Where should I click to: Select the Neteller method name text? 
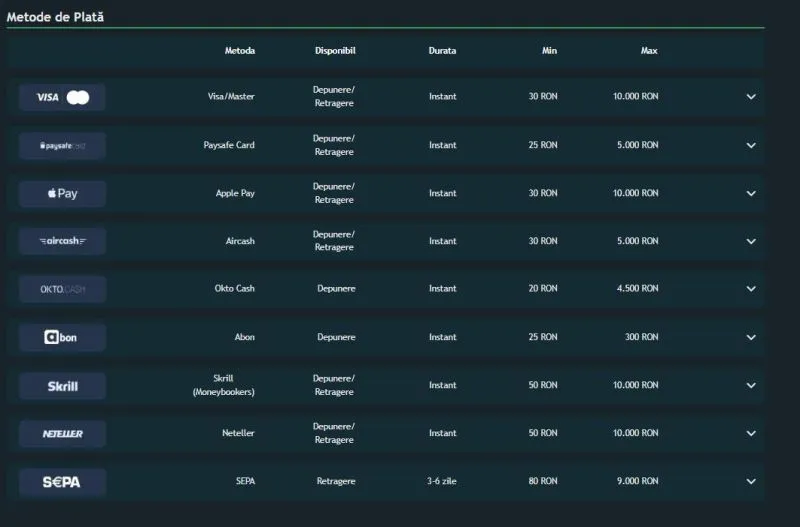point(238,433)
